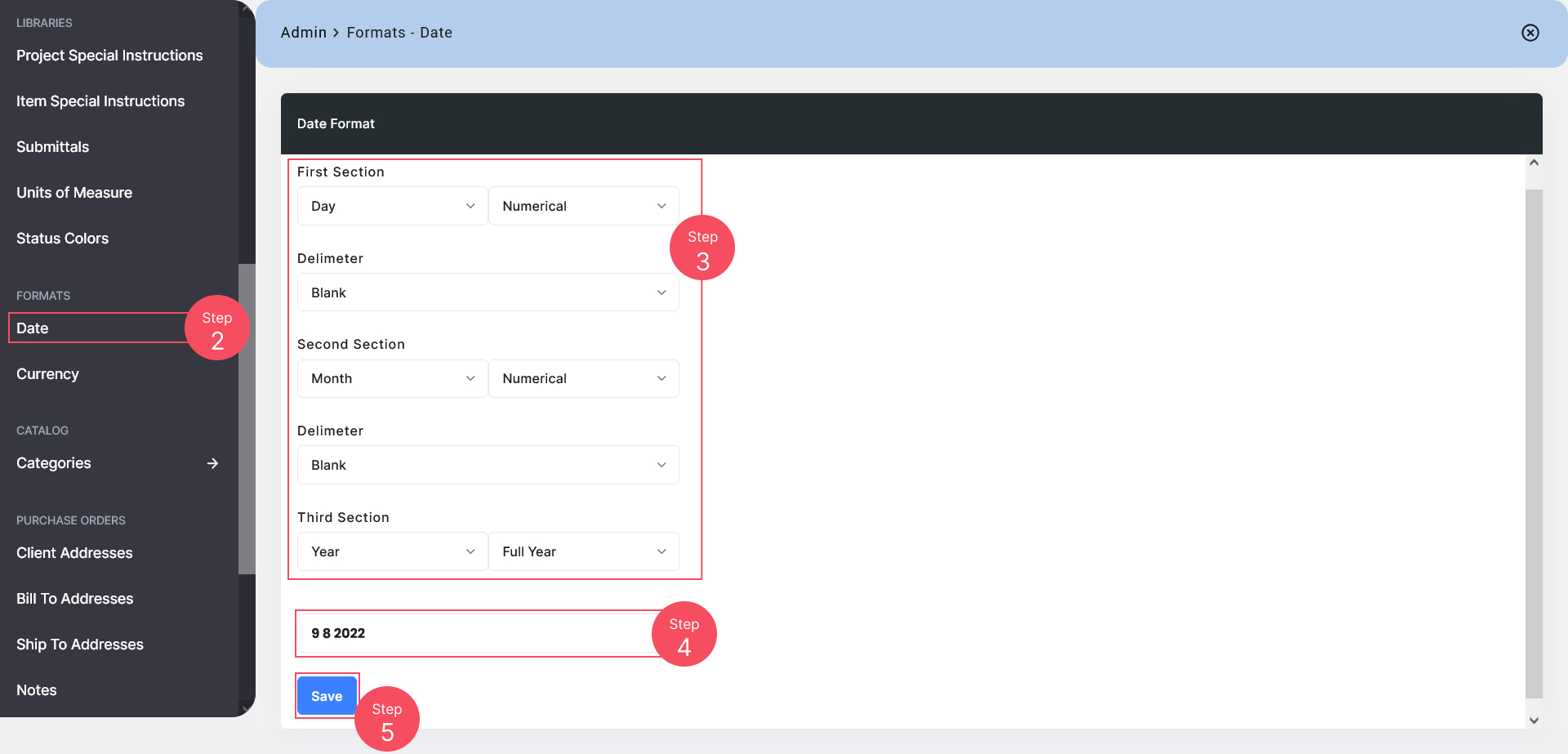This screenshot has width=1568, height=754.
Task: Click the Formats - Date breadcrumb
Action: (x=399, y=33)
